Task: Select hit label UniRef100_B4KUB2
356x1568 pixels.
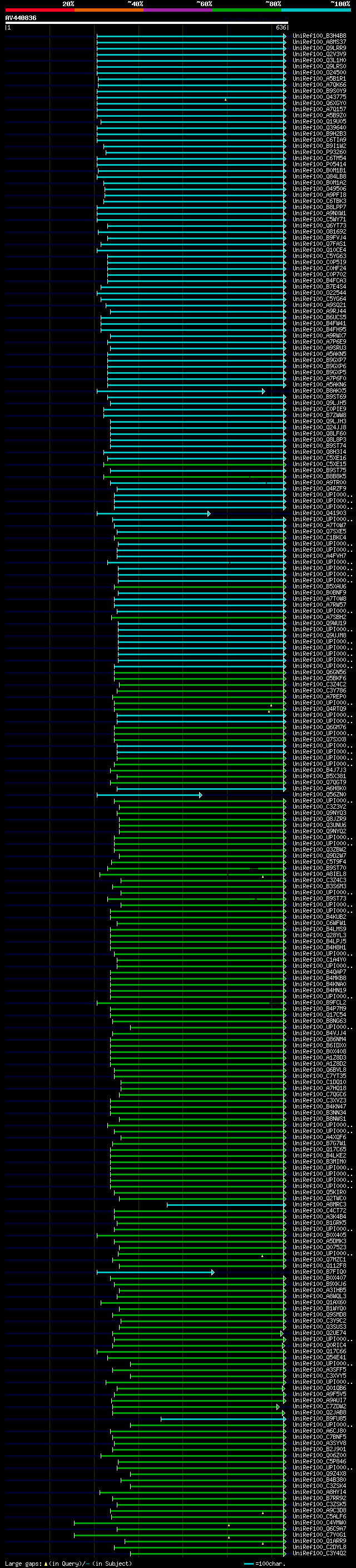Action: 319,917
